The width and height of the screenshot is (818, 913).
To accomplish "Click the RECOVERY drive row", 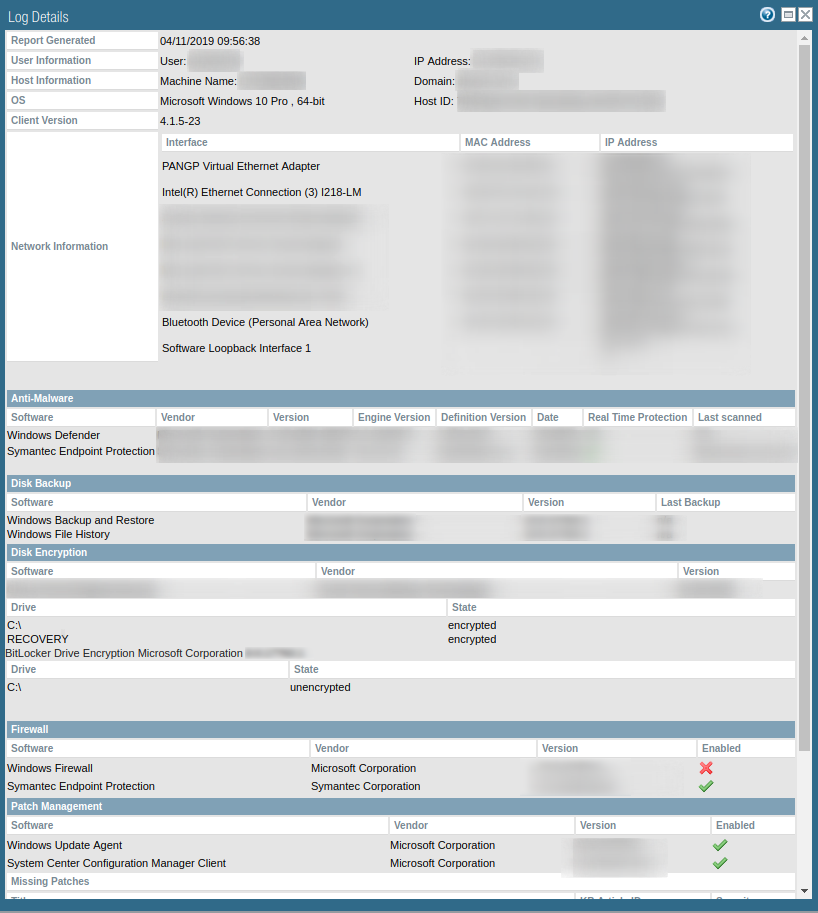I will pos(38,639).
